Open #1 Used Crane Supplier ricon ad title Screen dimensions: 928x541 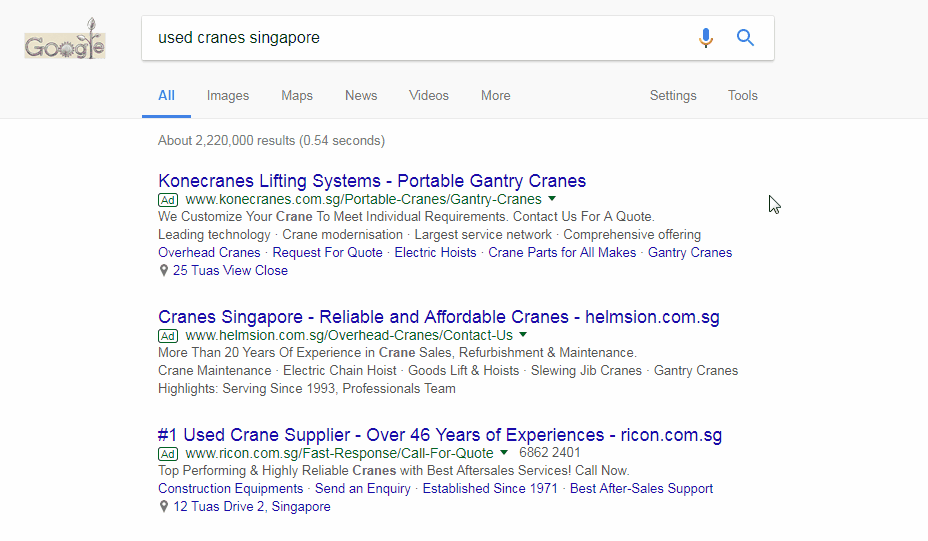(440, 435)
